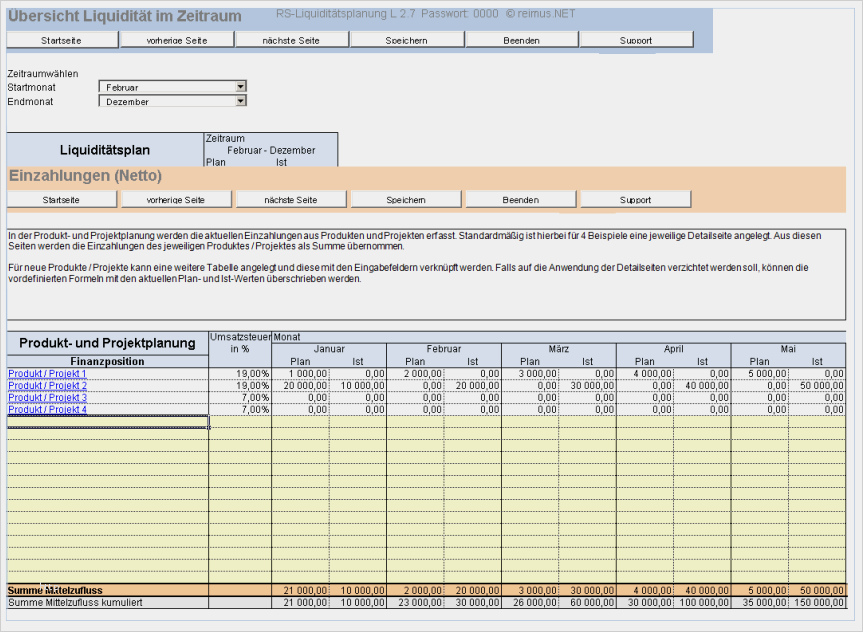This screenshot has height=632, width=863.
Task: Open Support from the top button row
Action: [x=636, y=40]
